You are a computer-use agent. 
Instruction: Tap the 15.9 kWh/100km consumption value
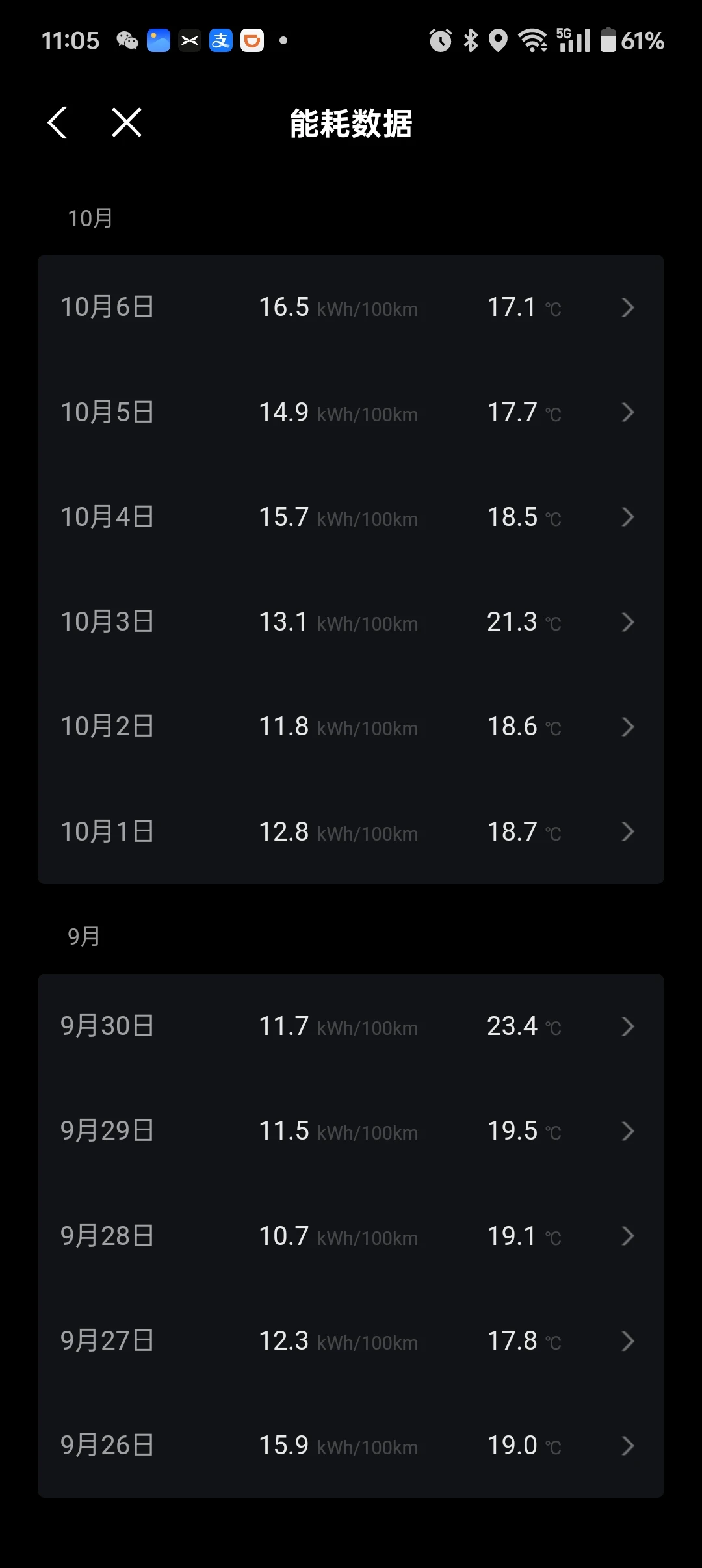tap(338, 1446)
